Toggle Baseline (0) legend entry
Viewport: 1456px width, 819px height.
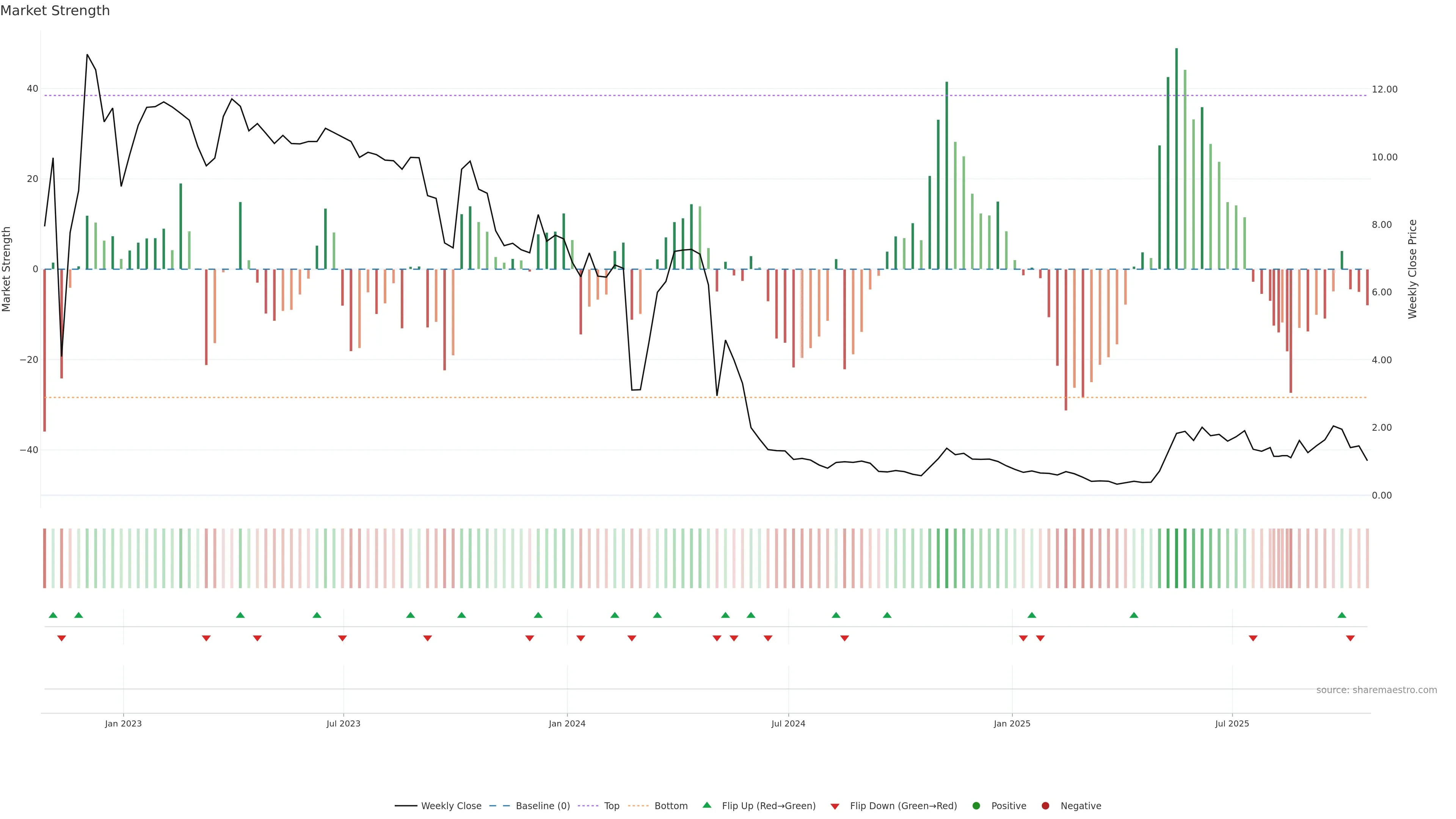point(542,806)
